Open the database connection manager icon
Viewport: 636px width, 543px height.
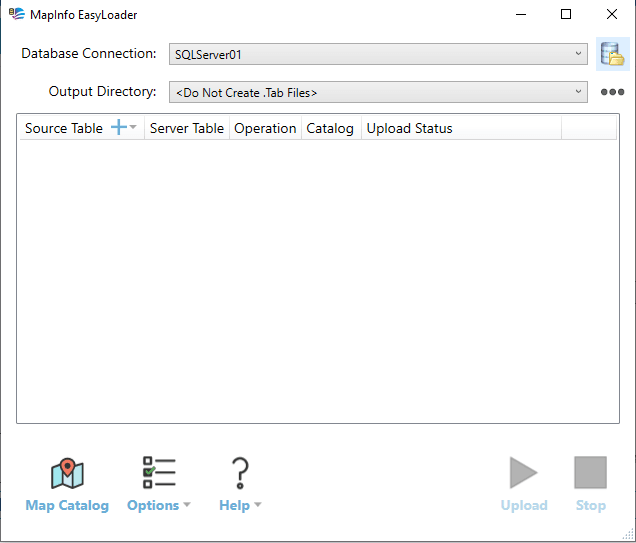[612, 54]
